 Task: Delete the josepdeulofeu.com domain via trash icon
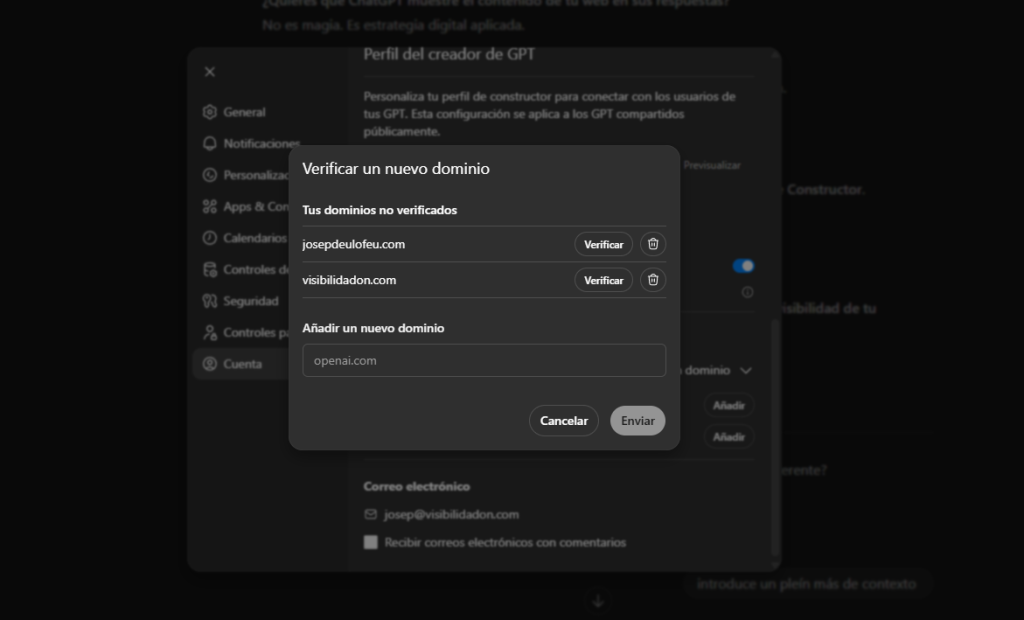653,244
